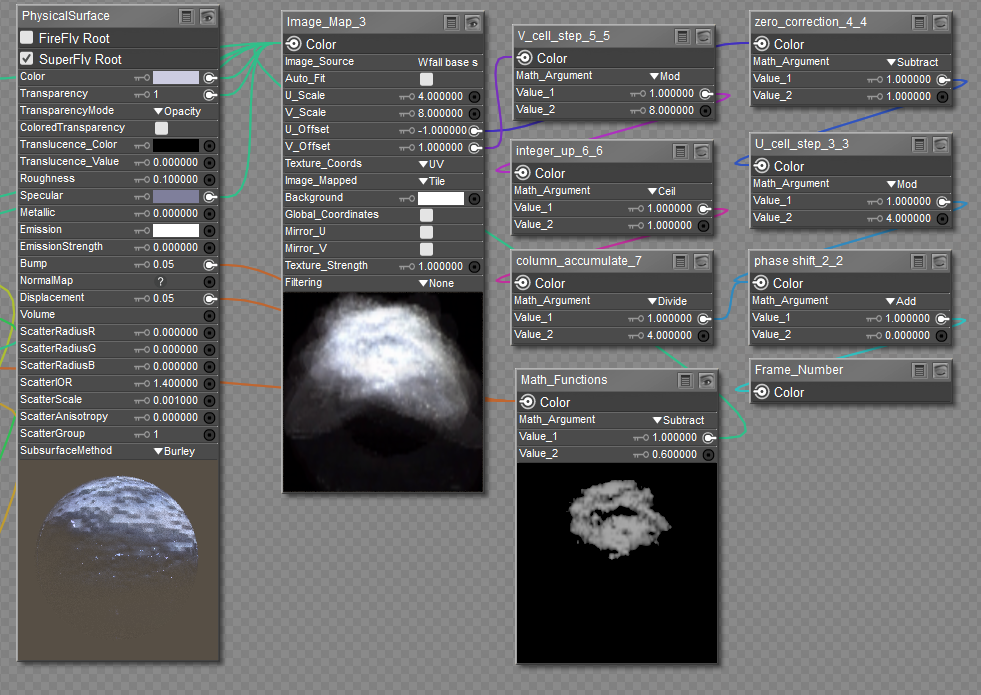Click the Frame_Number Color output socket
The height and width of the screenshot is (695, 981).
761,392
